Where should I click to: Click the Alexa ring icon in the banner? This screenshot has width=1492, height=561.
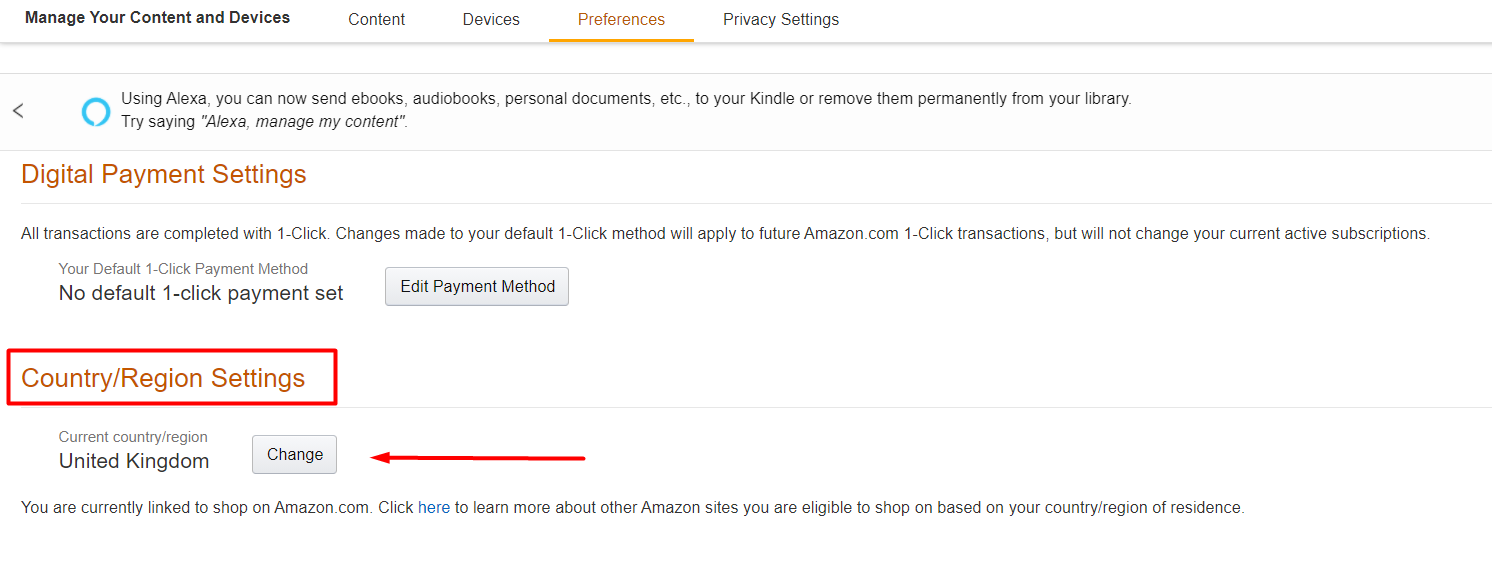click(x=96, y=111)
